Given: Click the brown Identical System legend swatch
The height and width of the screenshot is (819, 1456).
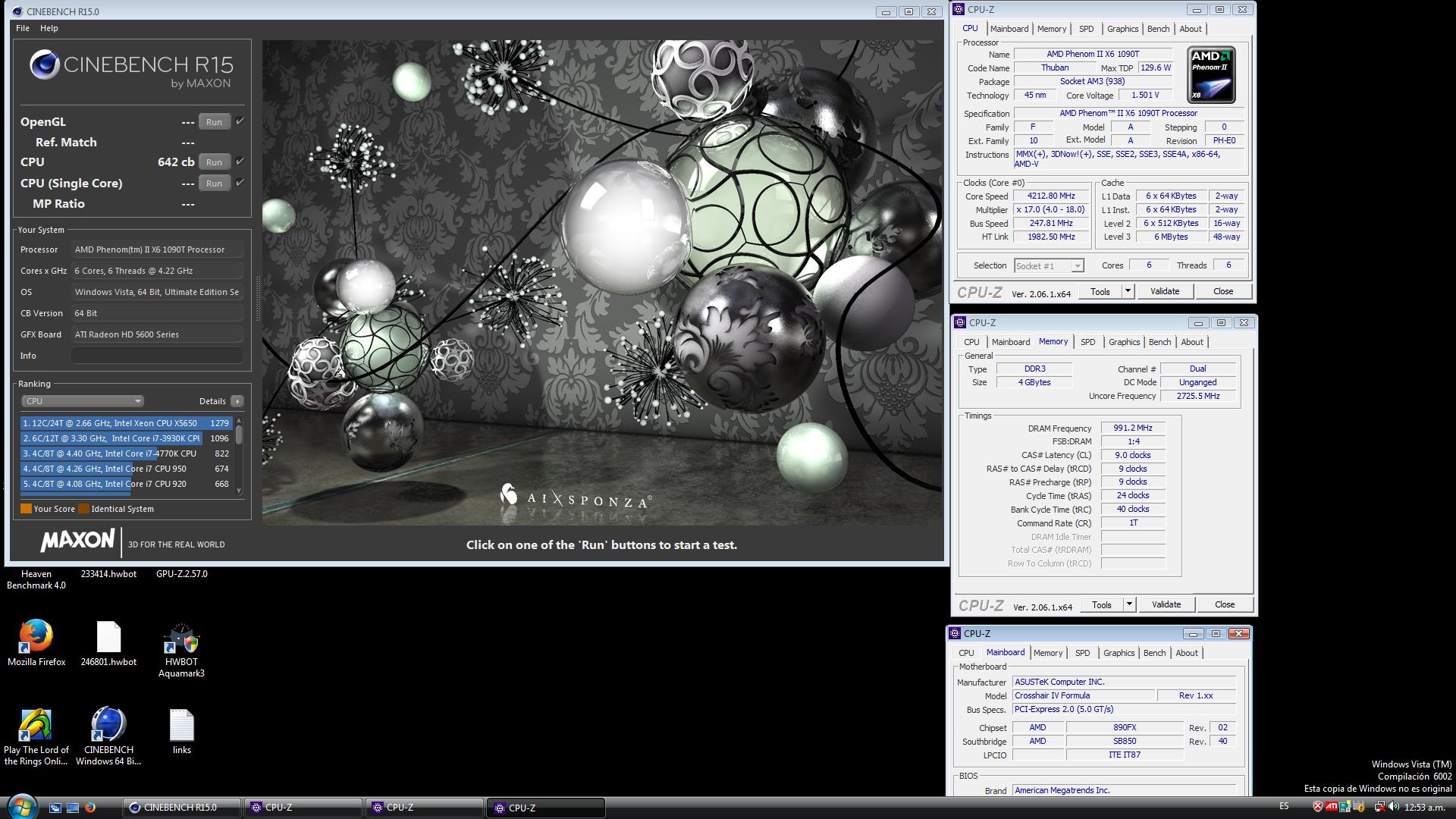Looking at the screenshot, I should (x=83, y=509).
